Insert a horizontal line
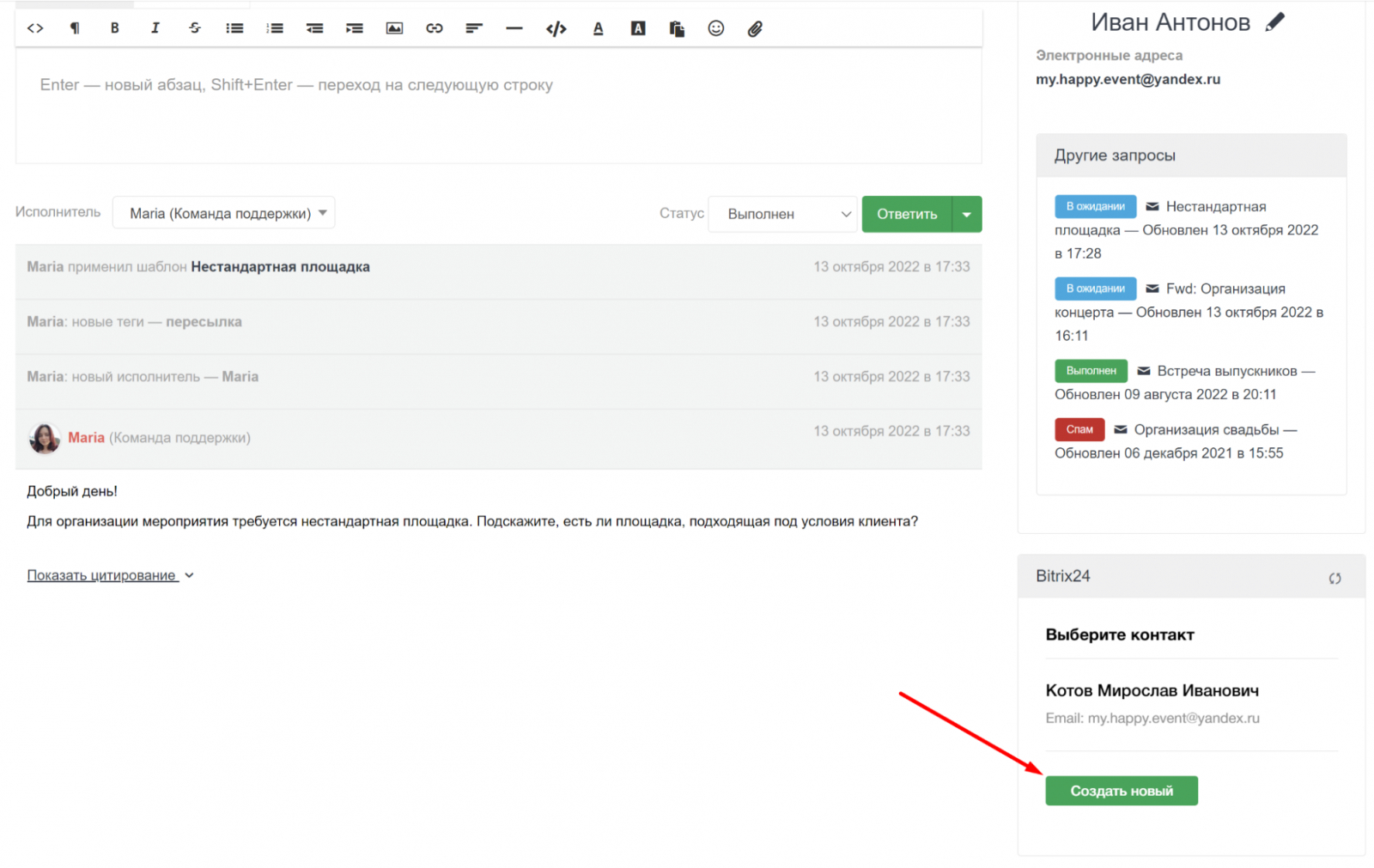This screenshot has width=1374, height=868. 514,28
